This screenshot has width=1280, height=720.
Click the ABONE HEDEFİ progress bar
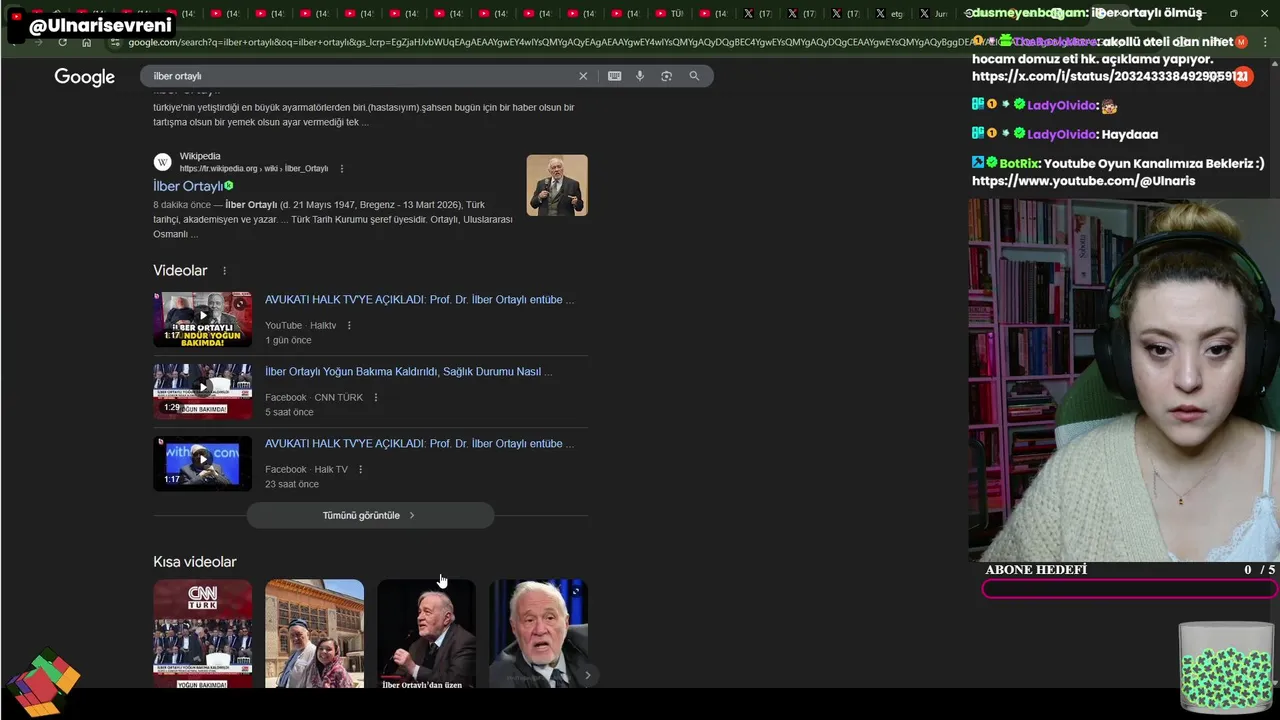1130,589
